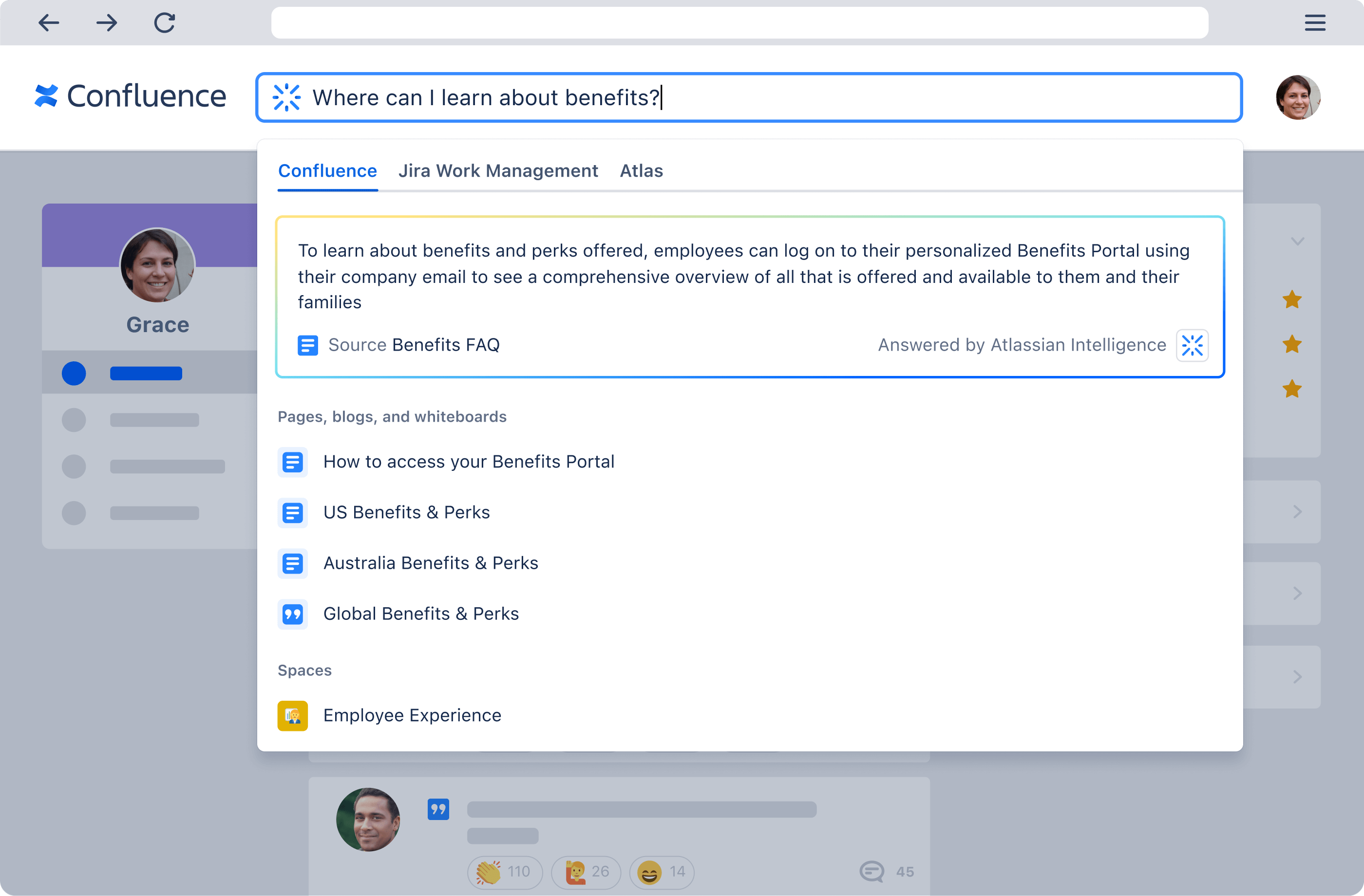Click the quote icon beside Global Benefits & Perks

coord(293,614)
